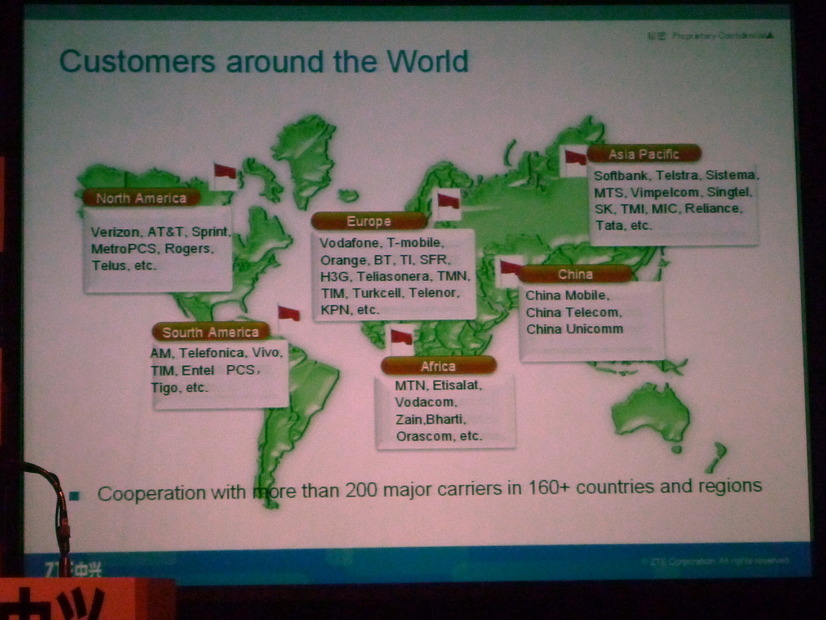Viewport: 826px width, 620px height.
Task: Click the line 'Orange, BT, TI, SFR,'
Action: click(x=385, y=260)
